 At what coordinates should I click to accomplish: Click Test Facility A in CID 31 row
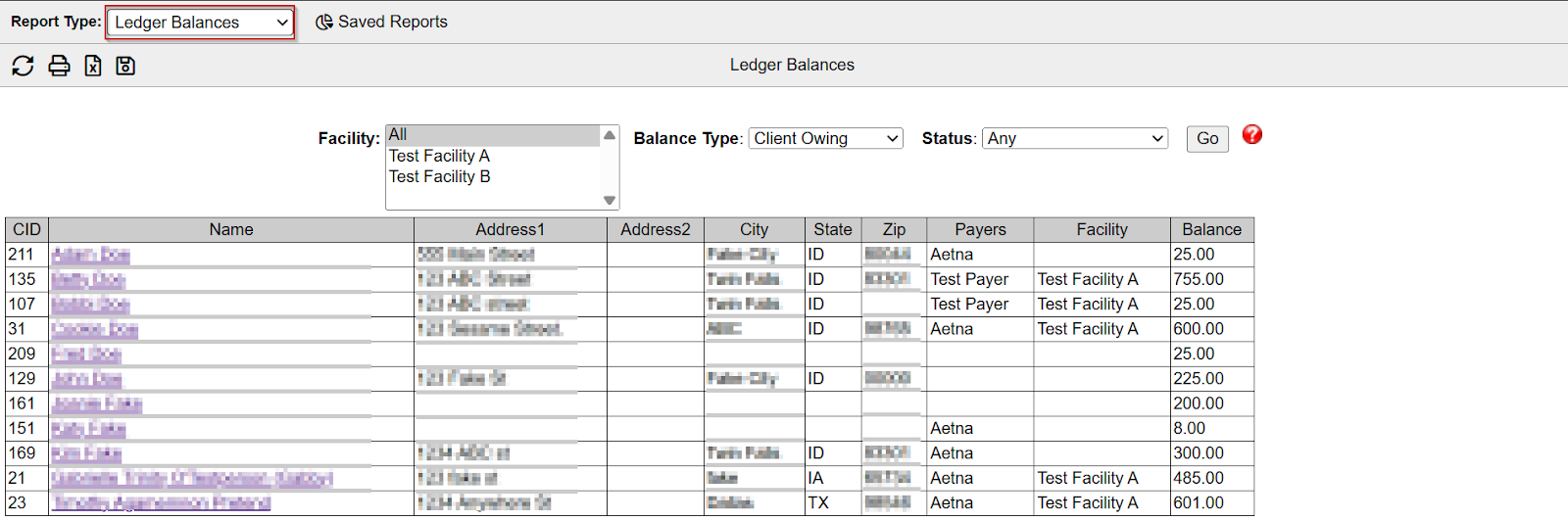(x=1088, y=329)
